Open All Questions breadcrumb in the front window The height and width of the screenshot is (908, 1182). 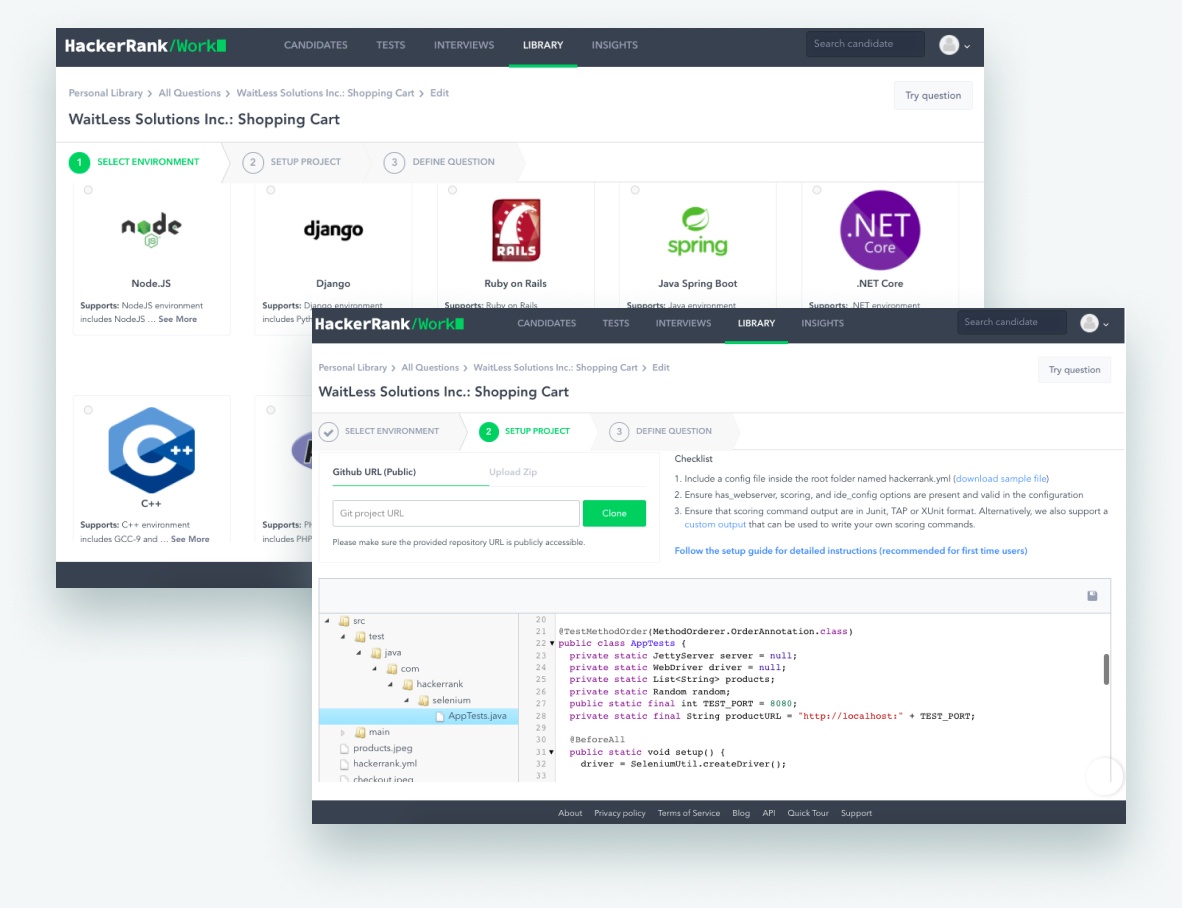[430, 368]
